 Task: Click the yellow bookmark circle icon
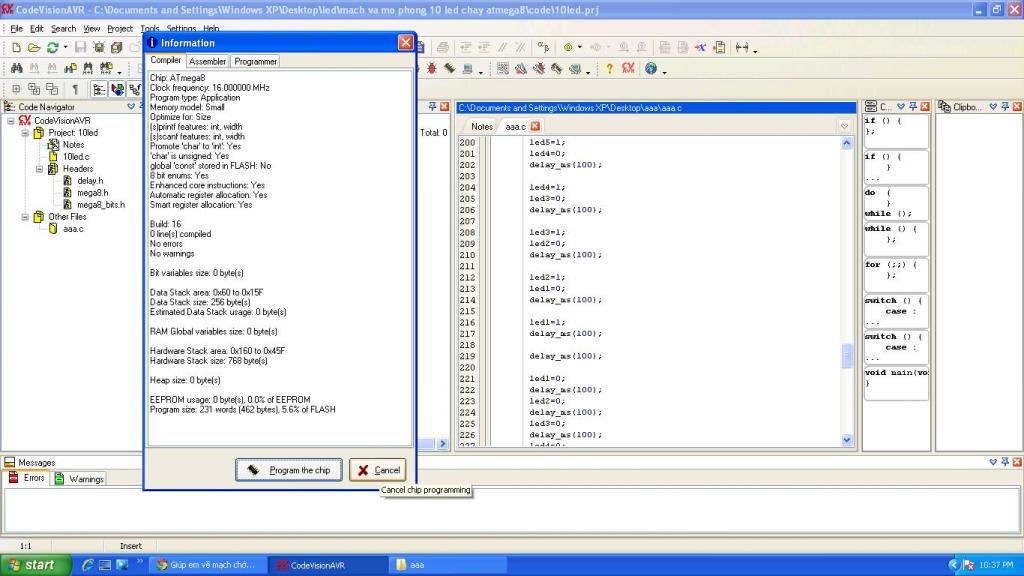coord(568,47)
